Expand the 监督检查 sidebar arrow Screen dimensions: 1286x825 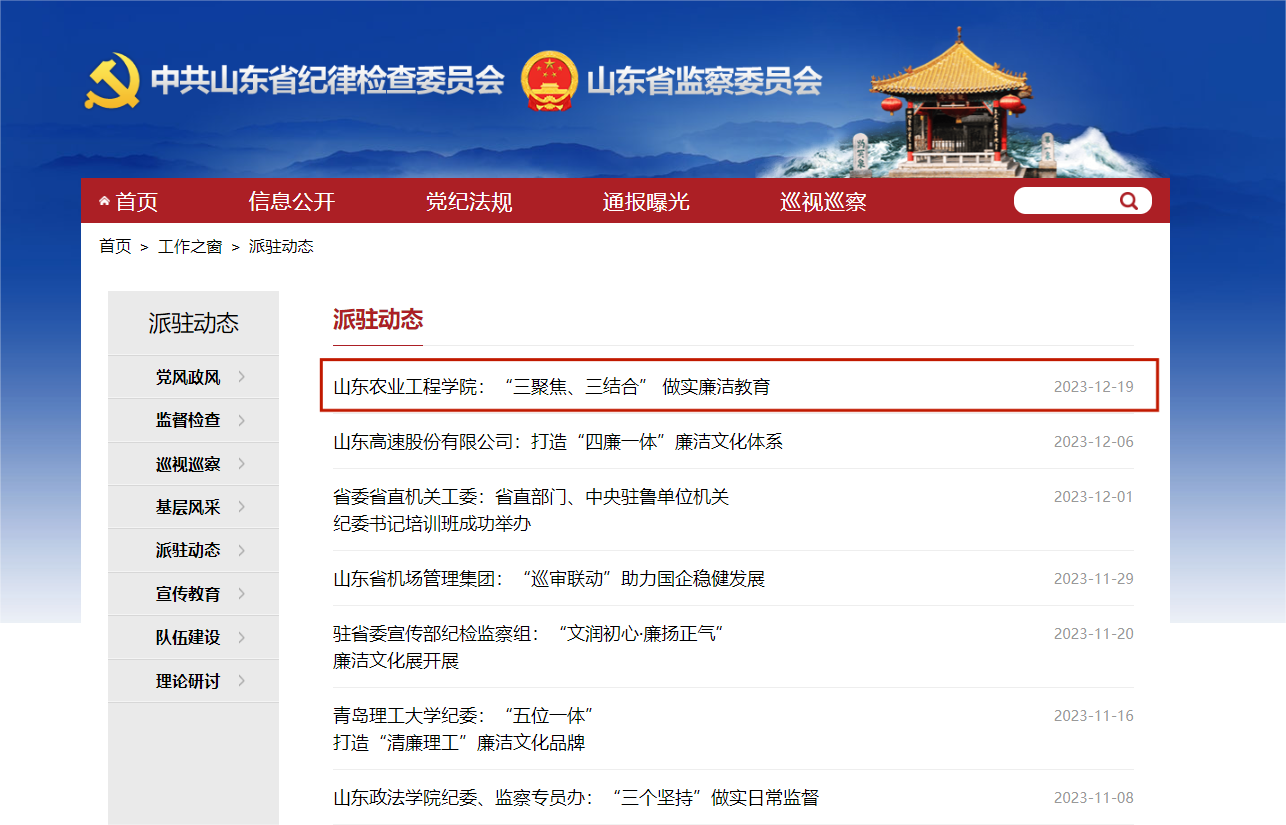(x=241, y=420)
